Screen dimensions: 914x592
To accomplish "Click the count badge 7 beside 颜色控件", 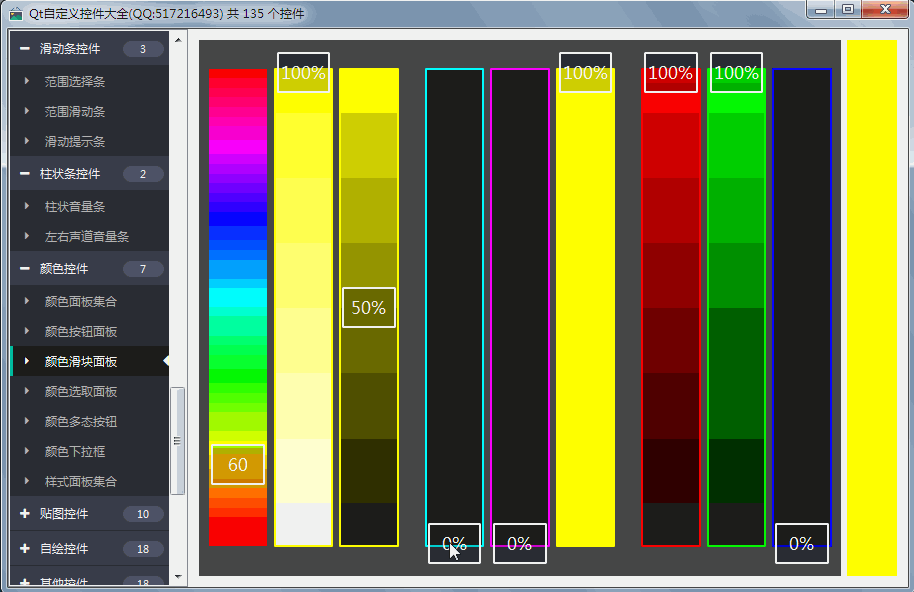I will coord(143,269).
